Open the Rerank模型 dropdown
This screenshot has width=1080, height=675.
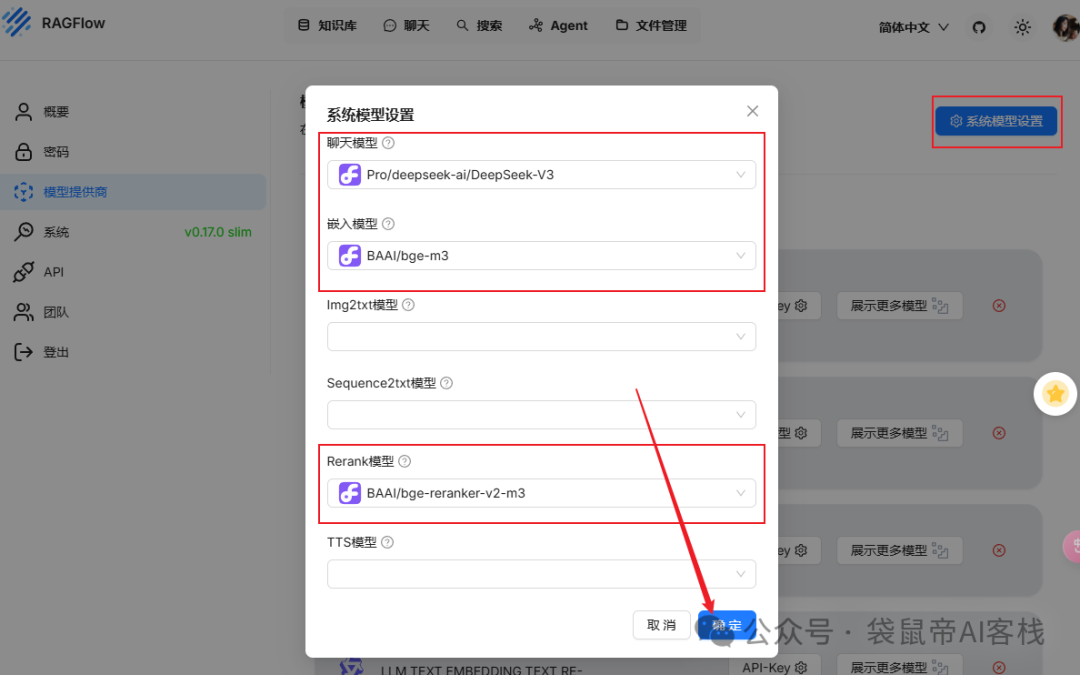541,493
